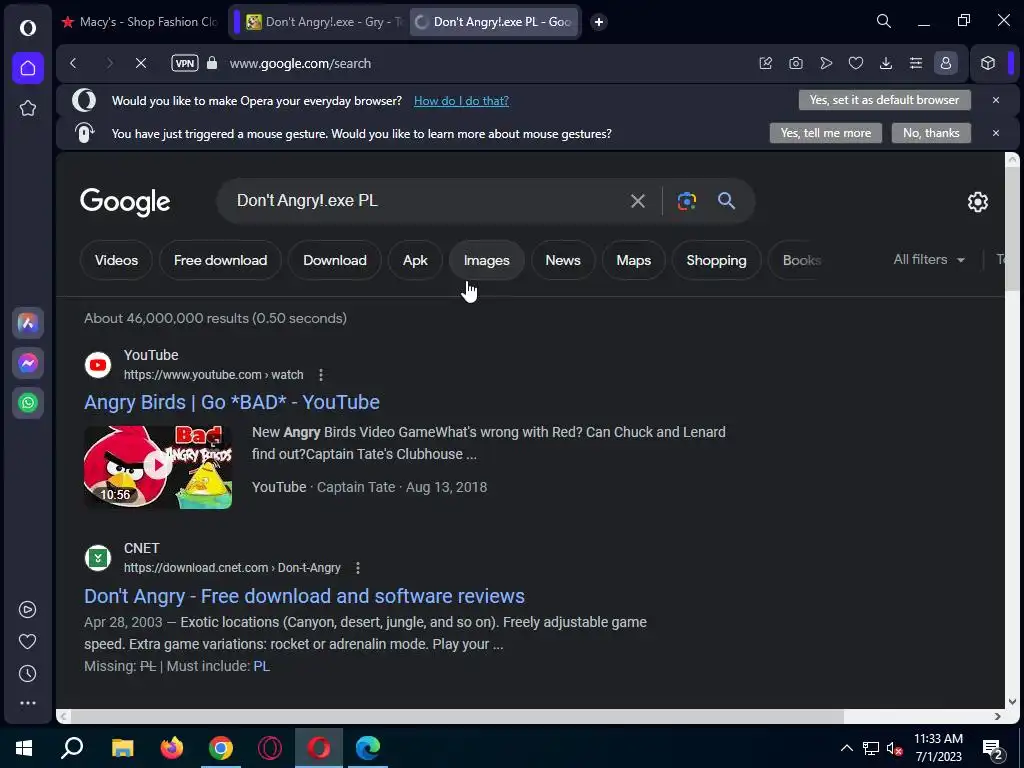Open the pinboard edit icon in toolbar

[x=765, y=63]
